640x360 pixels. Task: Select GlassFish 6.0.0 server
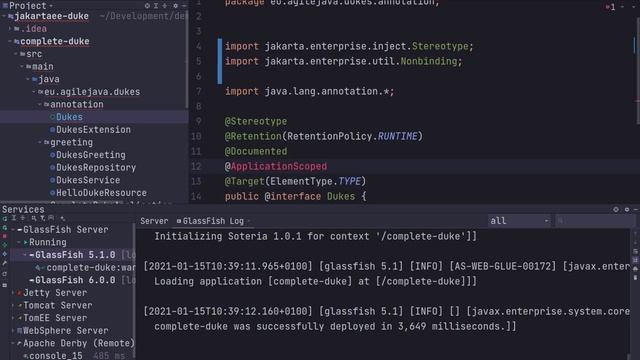point(75,280)
